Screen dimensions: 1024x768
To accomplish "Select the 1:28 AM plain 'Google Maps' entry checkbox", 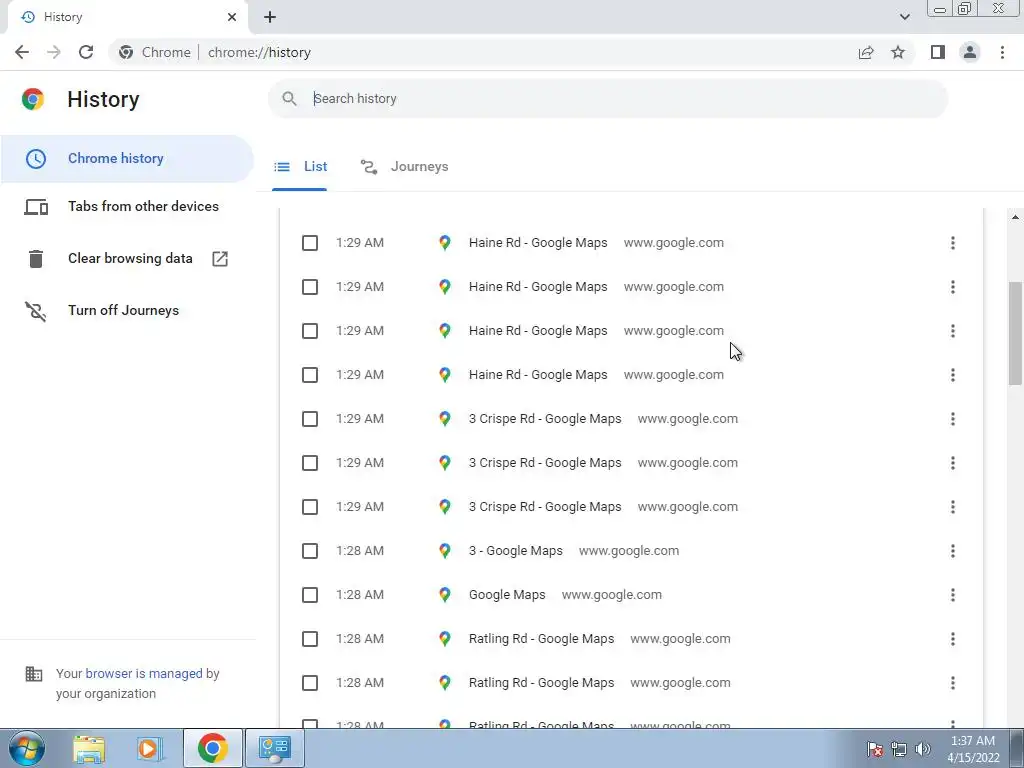I will [x=310, y=595].
